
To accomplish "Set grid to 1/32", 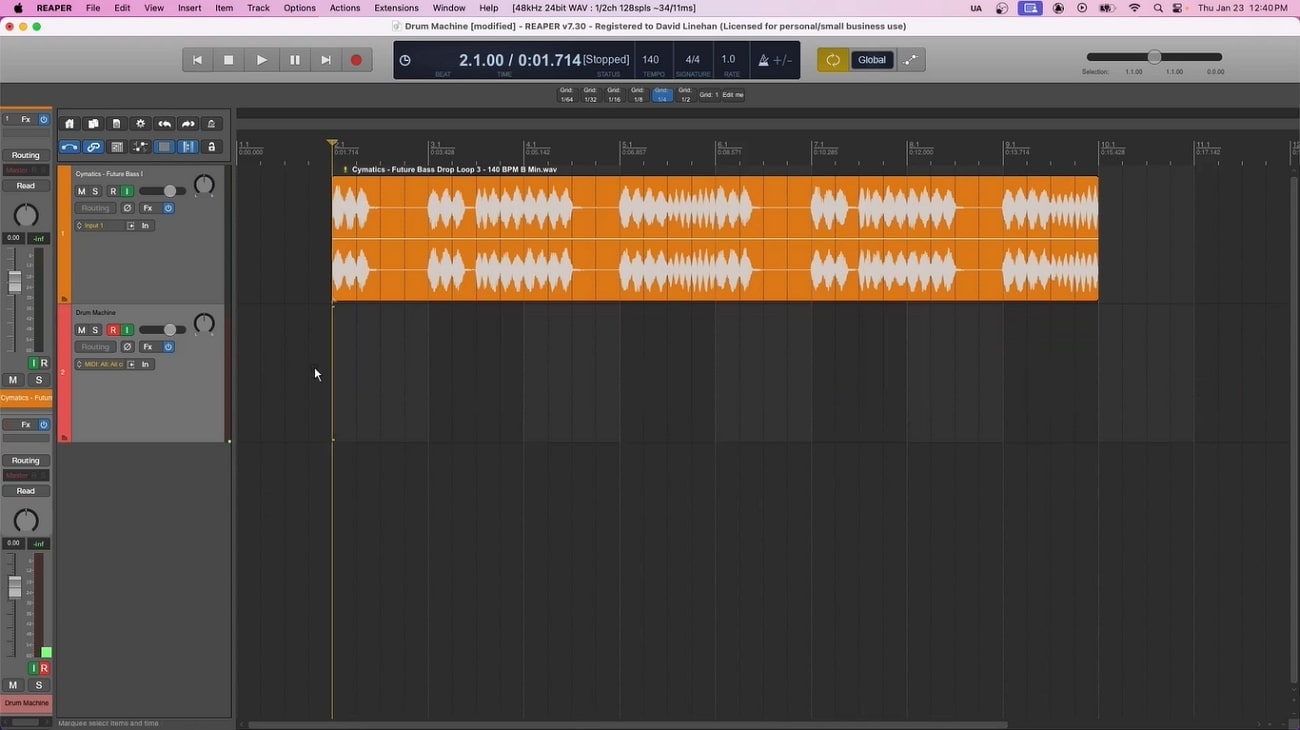I will (x=591, y=95).
